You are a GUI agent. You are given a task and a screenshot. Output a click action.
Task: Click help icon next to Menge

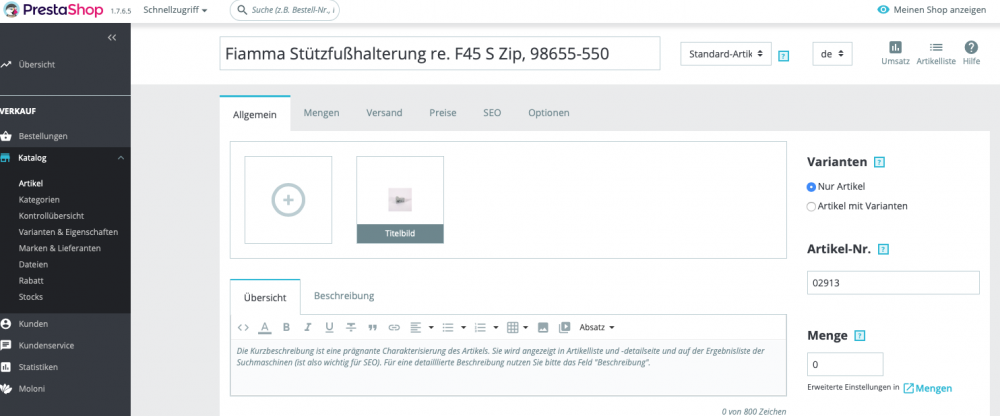(860, 336)
